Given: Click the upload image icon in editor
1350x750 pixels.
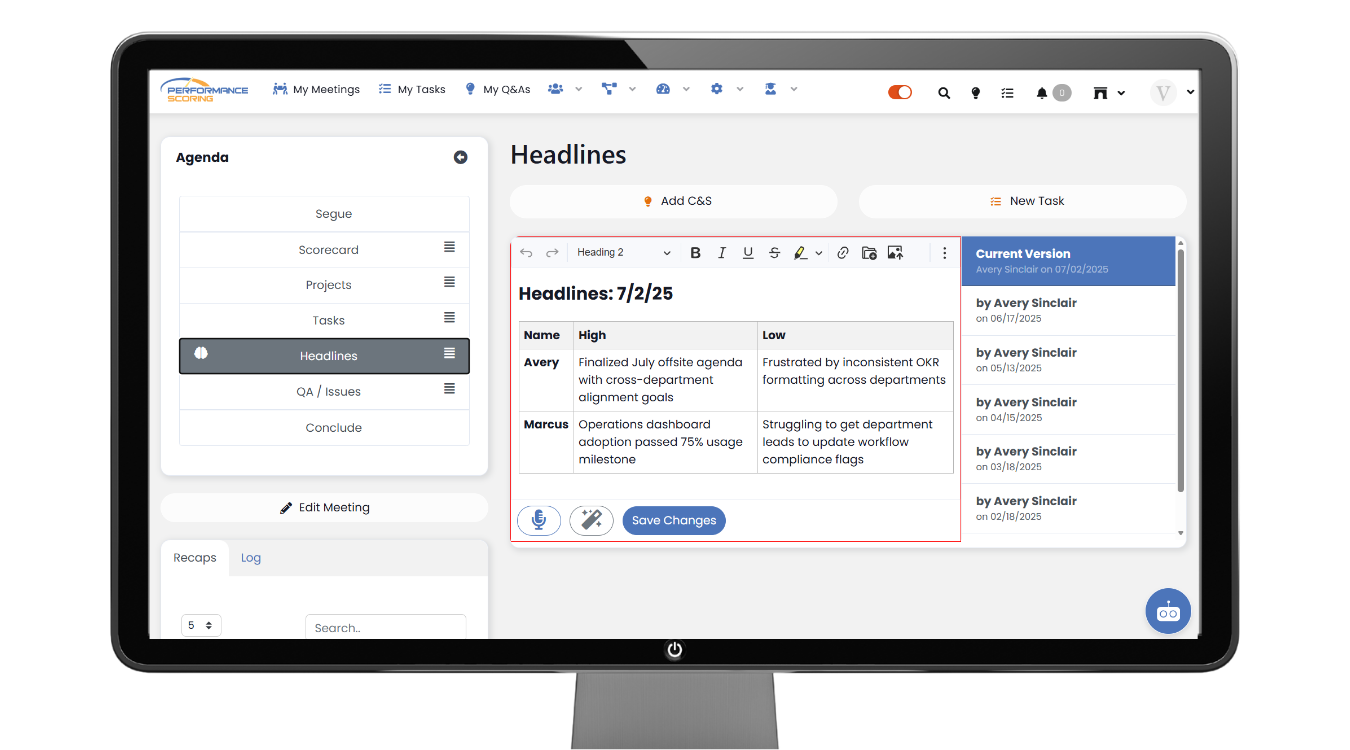Looking at the screenshot, I should pyautogui.click(x=895, y=253).
